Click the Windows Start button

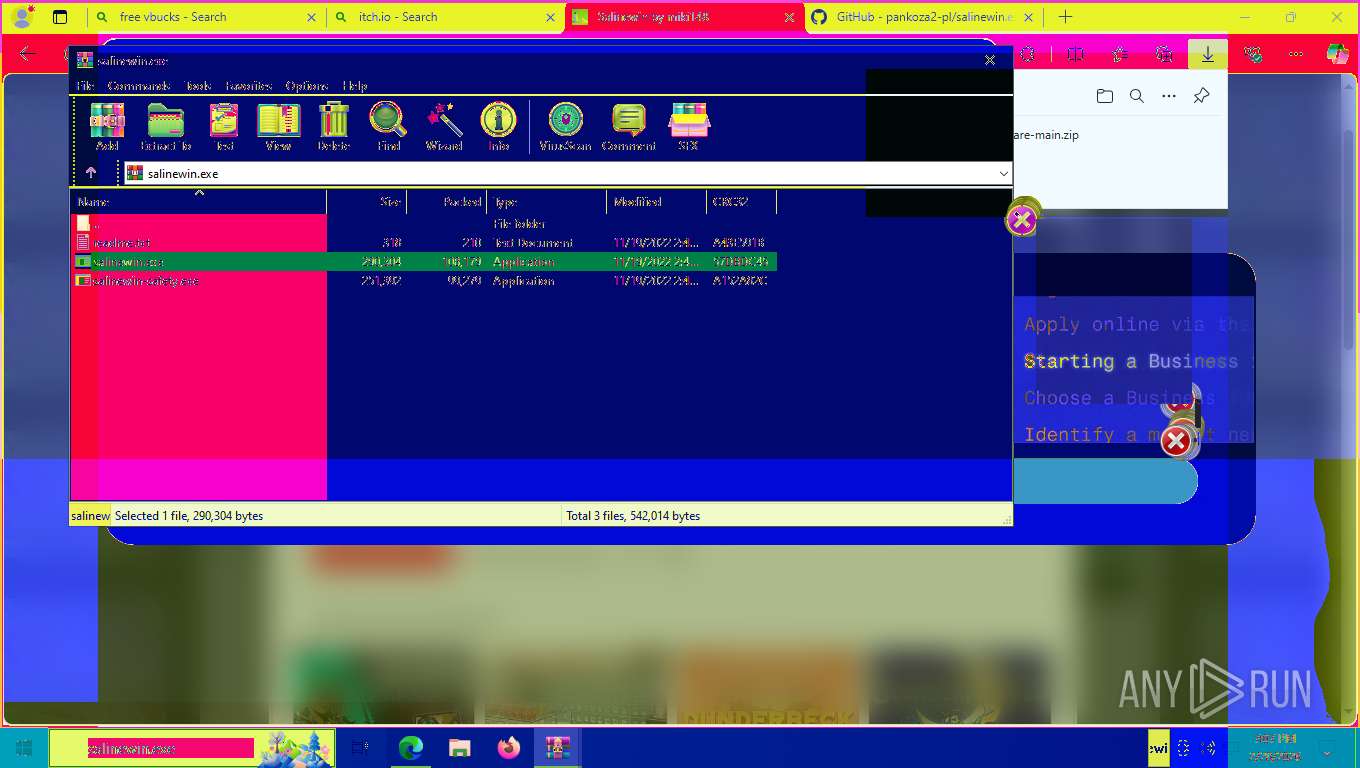coord(24,748)
